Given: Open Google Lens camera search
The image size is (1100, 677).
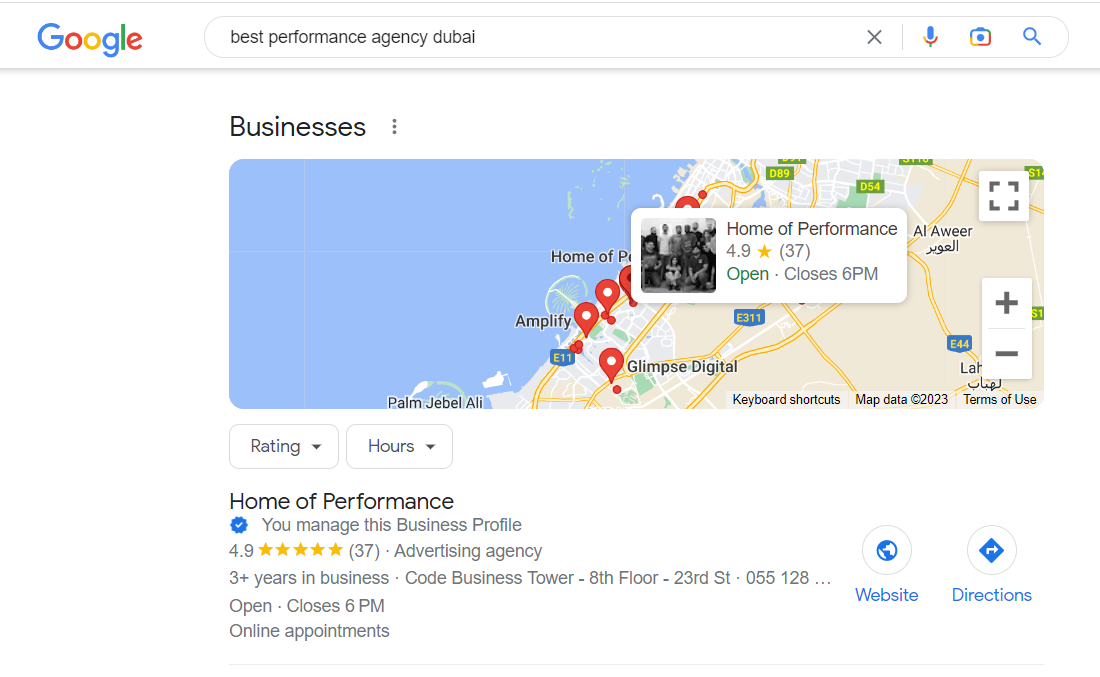Looking at the screenshot, I should point(980,36).
